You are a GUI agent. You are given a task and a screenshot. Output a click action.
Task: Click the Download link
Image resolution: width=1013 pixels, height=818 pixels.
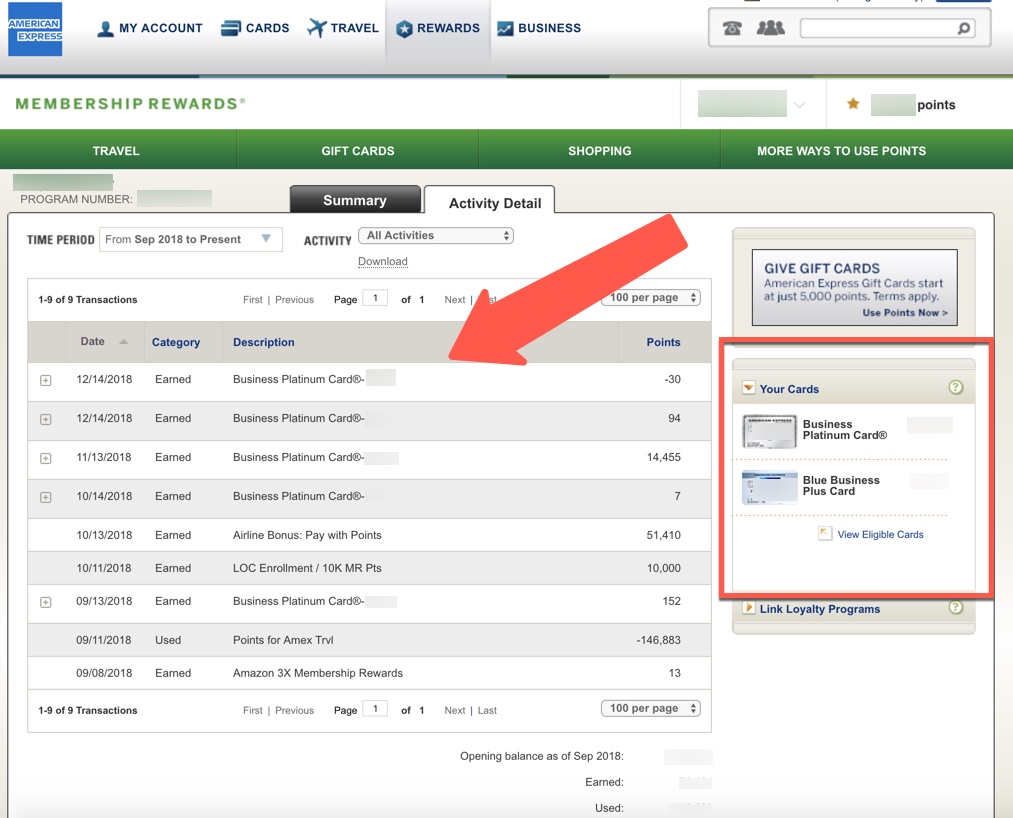pos(383,261)
